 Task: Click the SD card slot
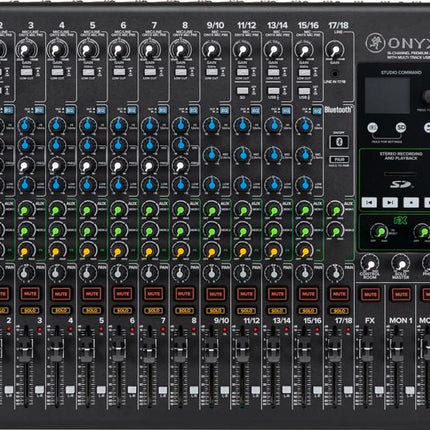(400, 174)
